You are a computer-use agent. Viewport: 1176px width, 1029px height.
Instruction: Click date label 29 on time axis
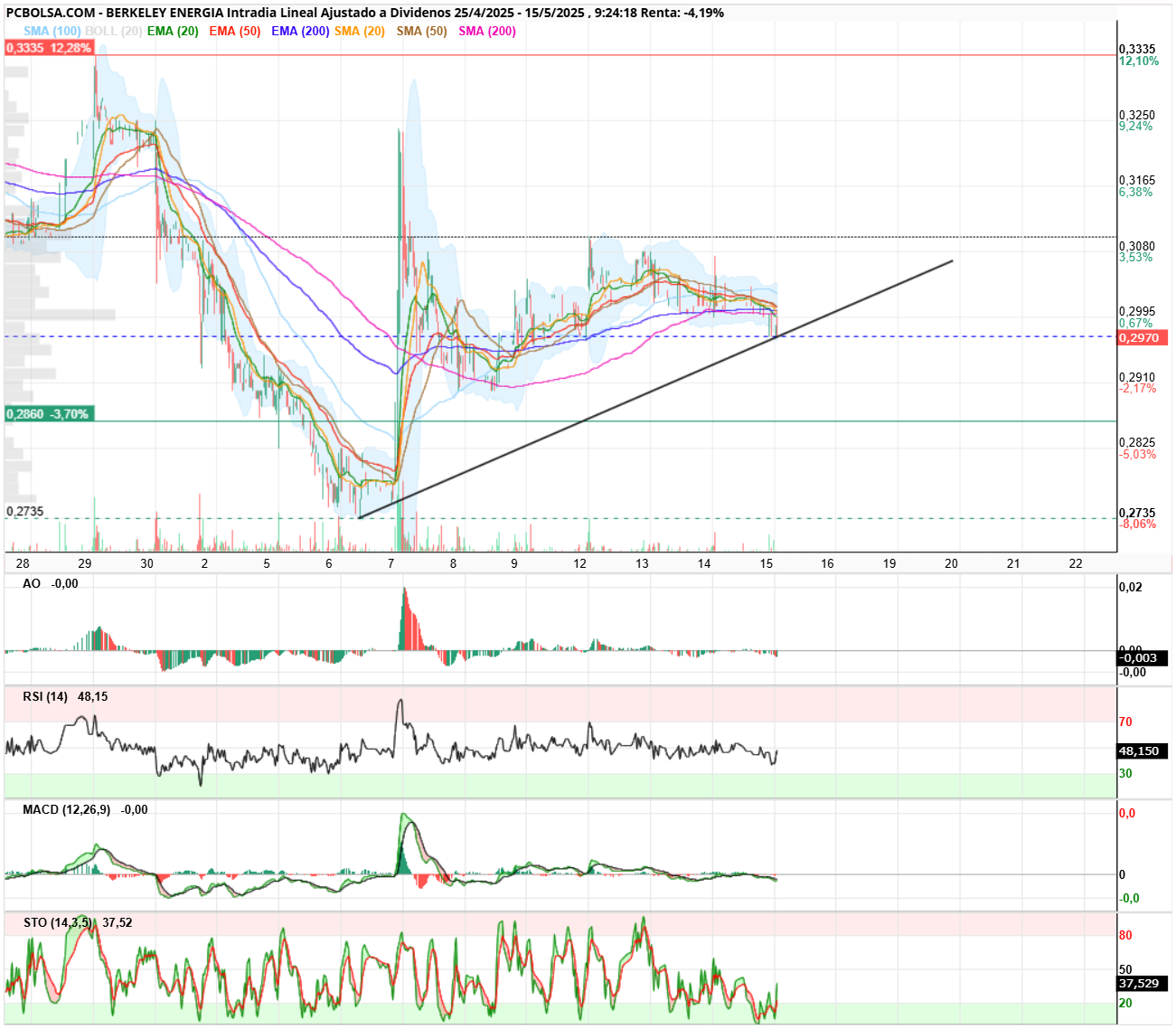84,563
